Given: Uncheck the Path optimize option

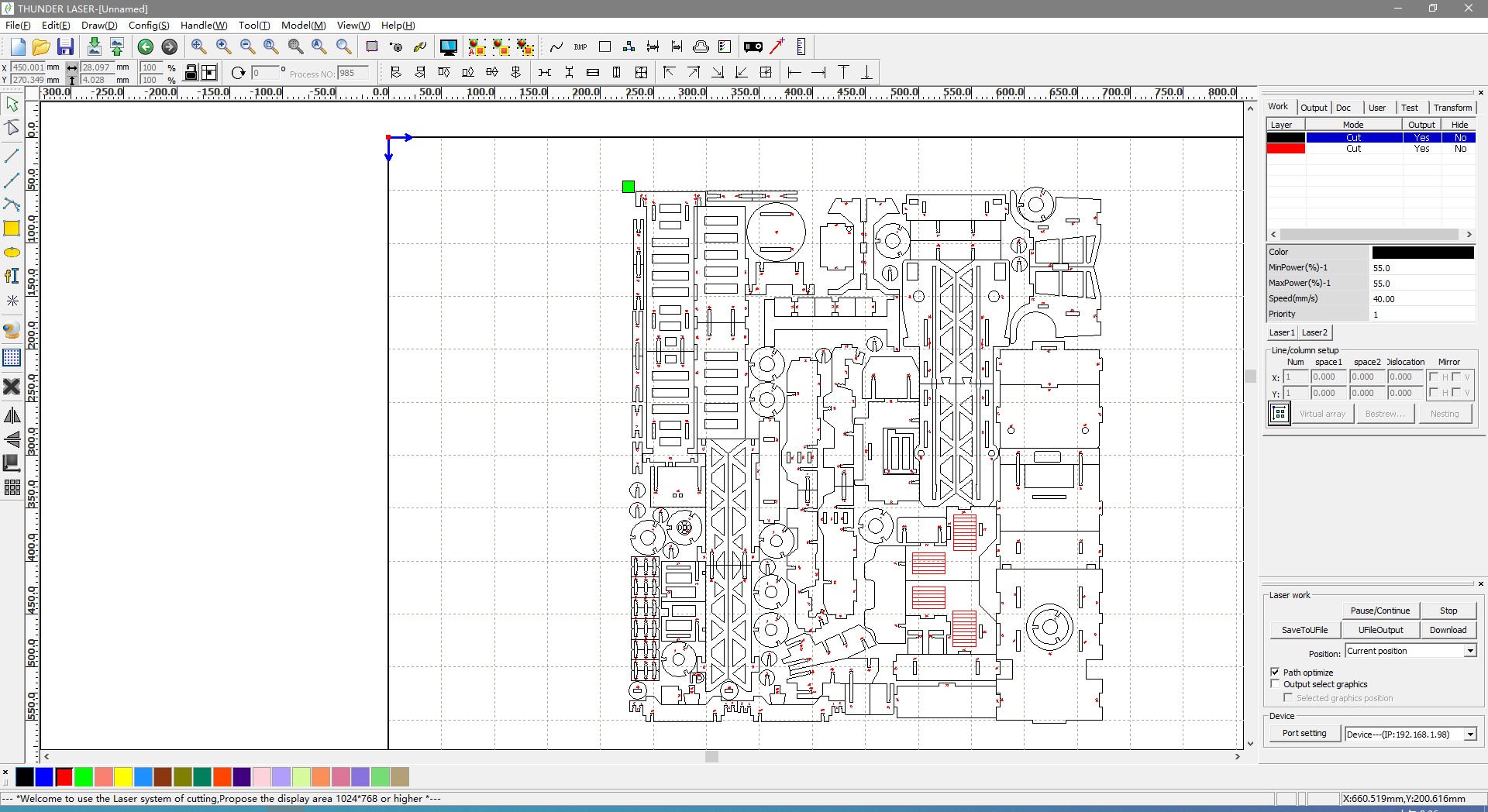Looking at the screenshot, I should pyautogui.click(x=1276, y=672).
